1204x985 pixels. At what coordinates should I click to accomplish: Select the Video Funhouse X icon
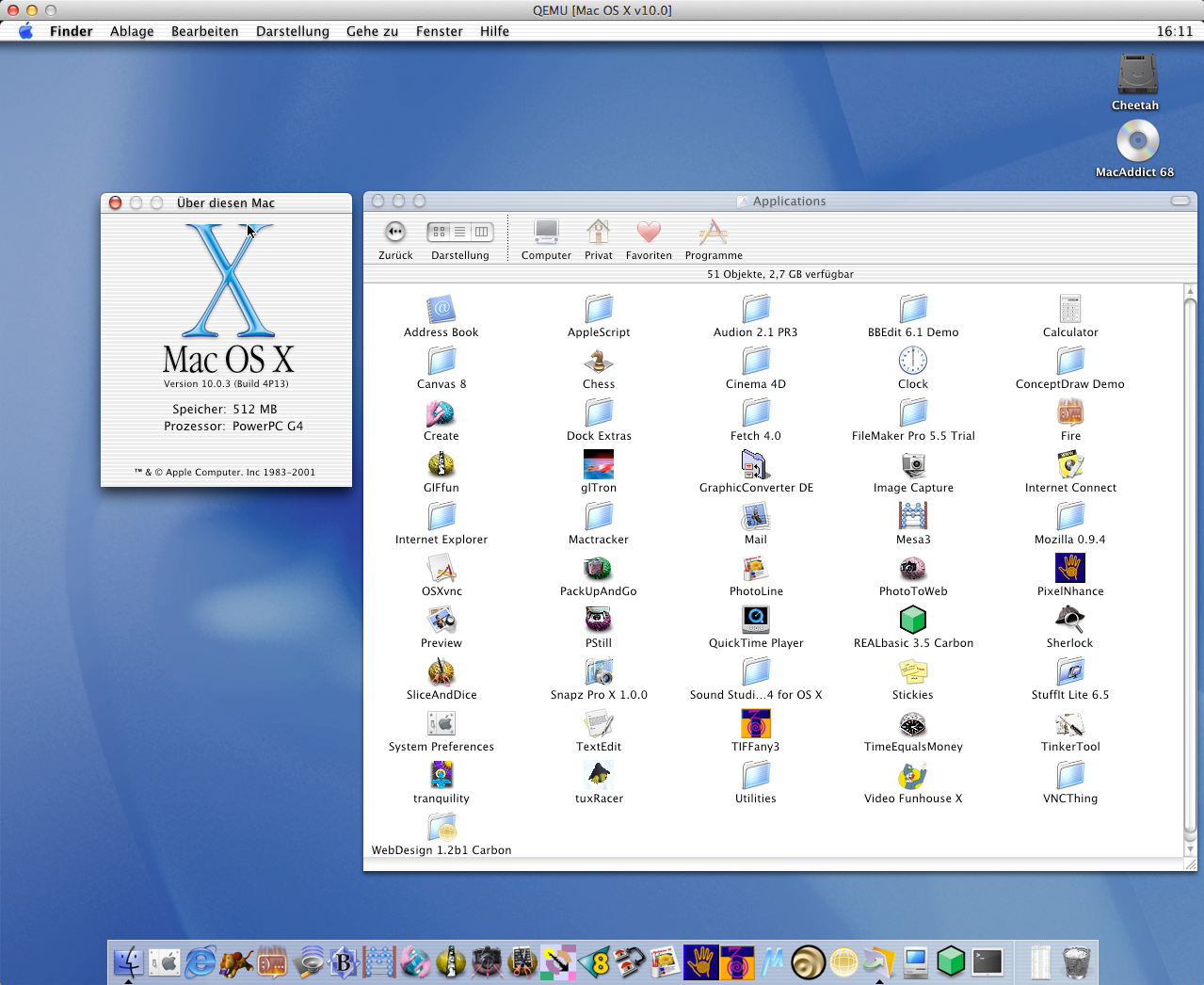[913, 775]
